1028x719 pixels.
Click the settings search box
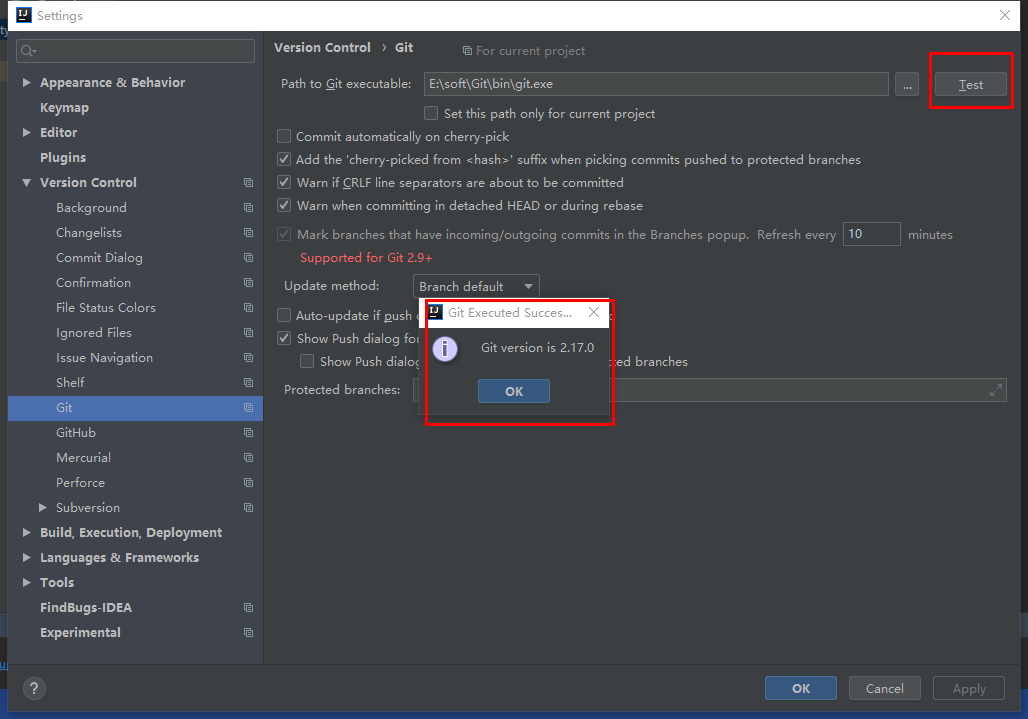[135, 51]
